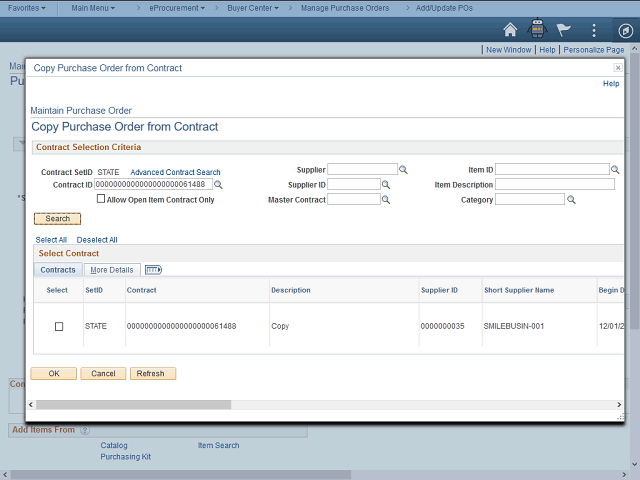The image size is (640, 480).
Task: Click the Item Description input field
Action: 555,185
